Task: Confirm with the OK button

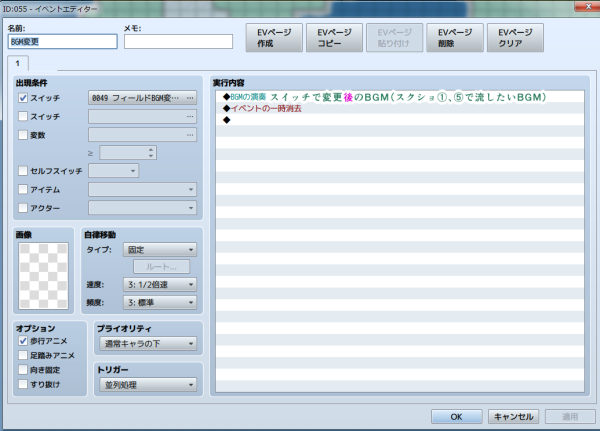Action: (457, 416)
